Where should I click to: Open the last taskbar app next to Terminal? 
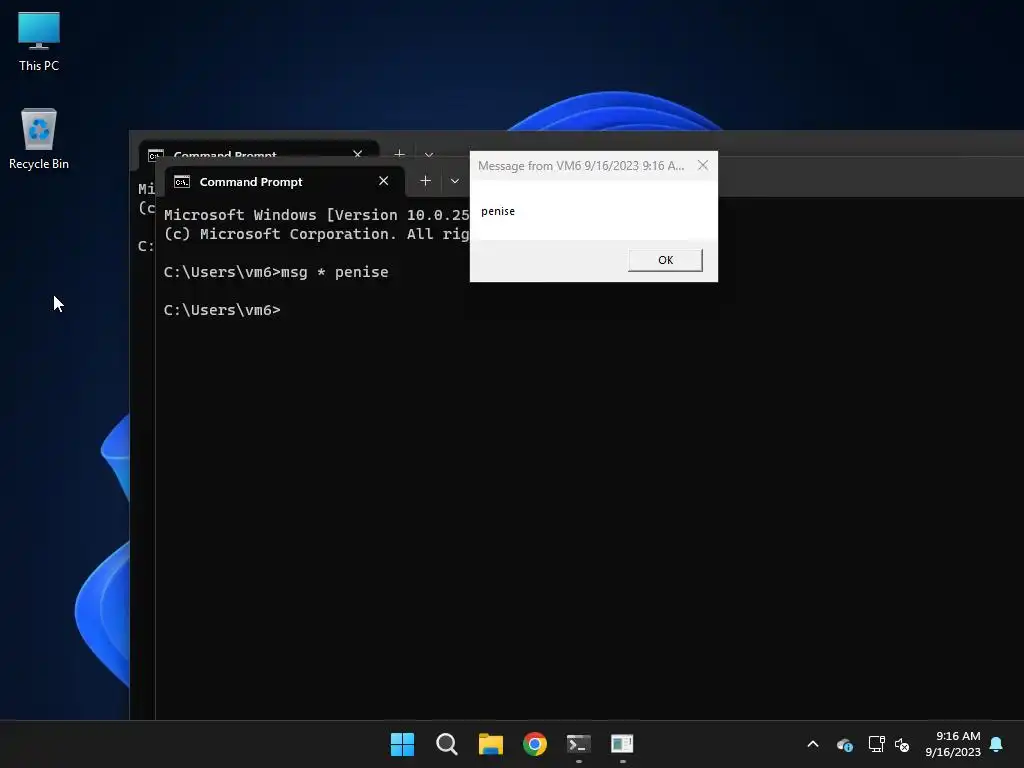(622, 744)
